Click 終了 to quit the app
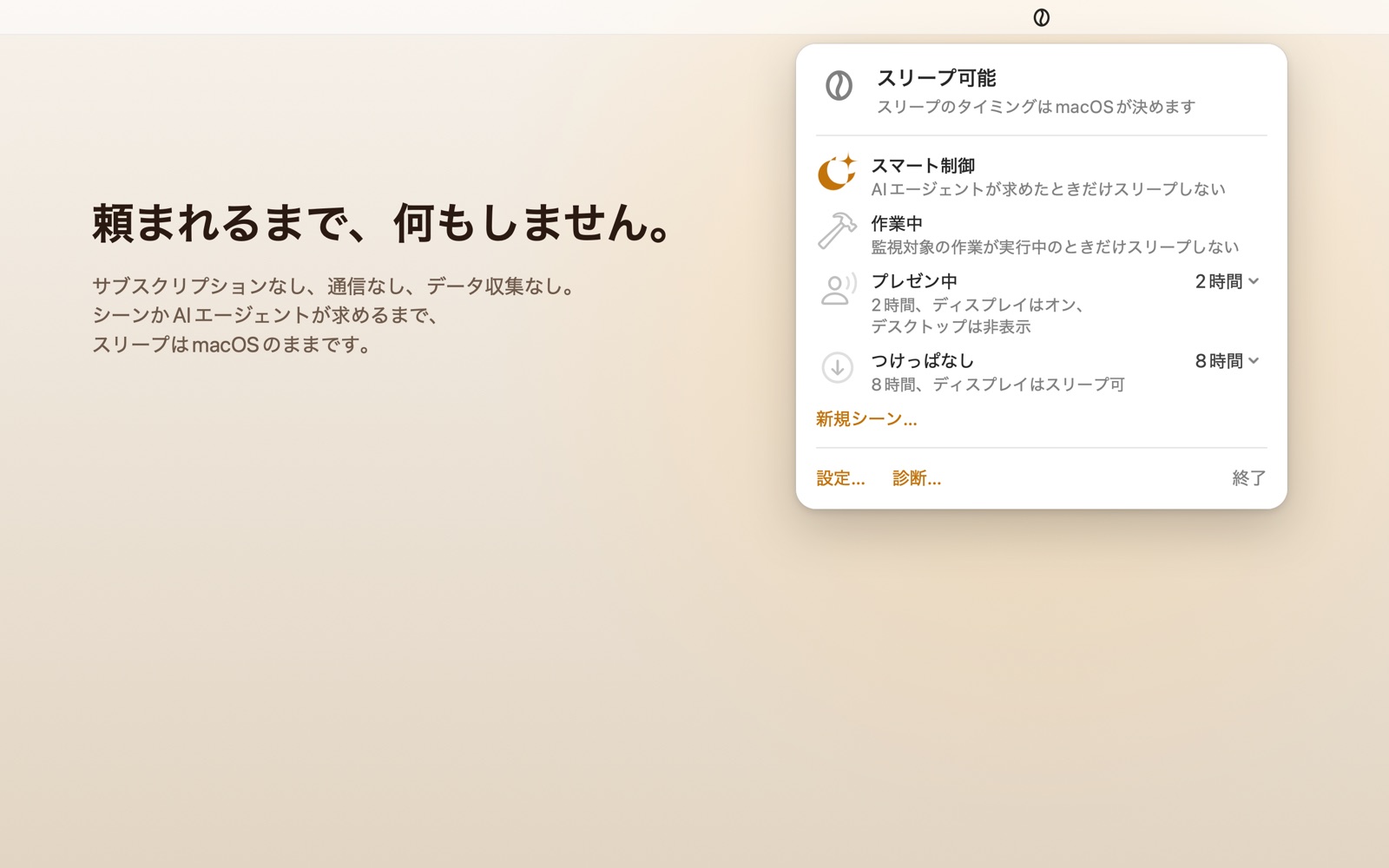Viewport: 1389px width, 868px height. tap(1249, 478)
